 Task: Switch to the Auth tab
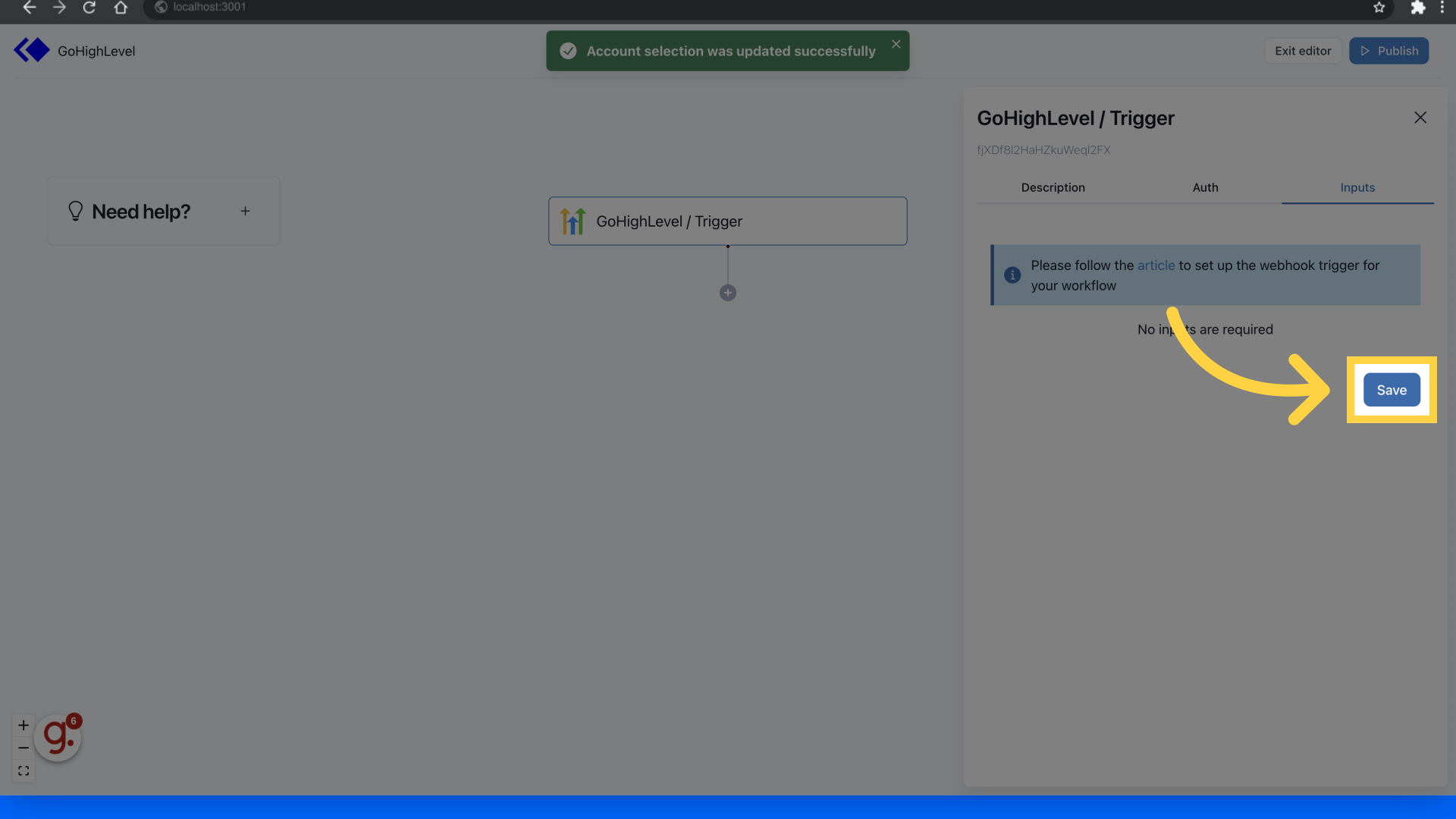click(1205, 187)
